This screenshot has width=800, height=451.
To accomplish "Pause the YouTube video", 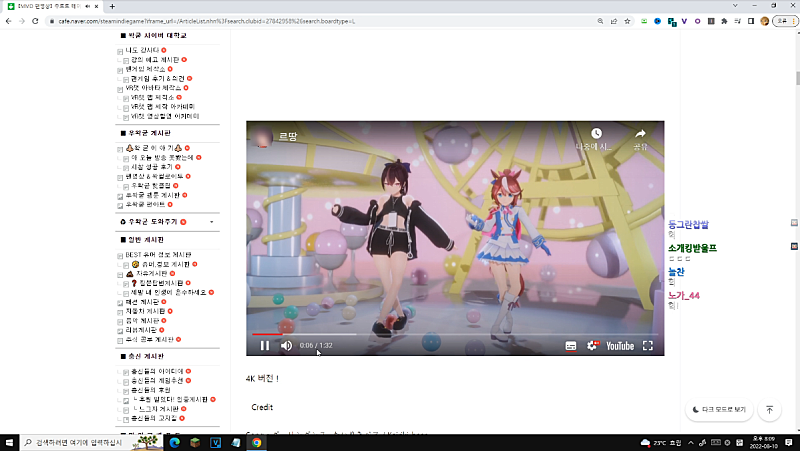I will pyautogui.click(x=264, y=345).
